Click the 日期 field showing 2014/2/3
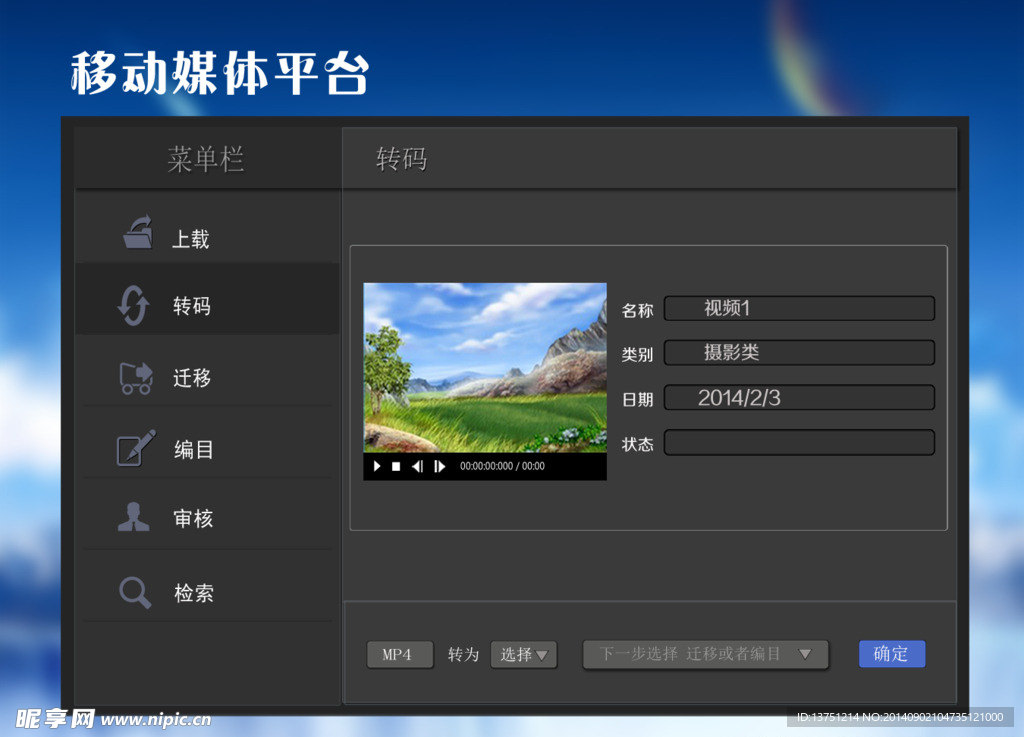 click(799, 398)
